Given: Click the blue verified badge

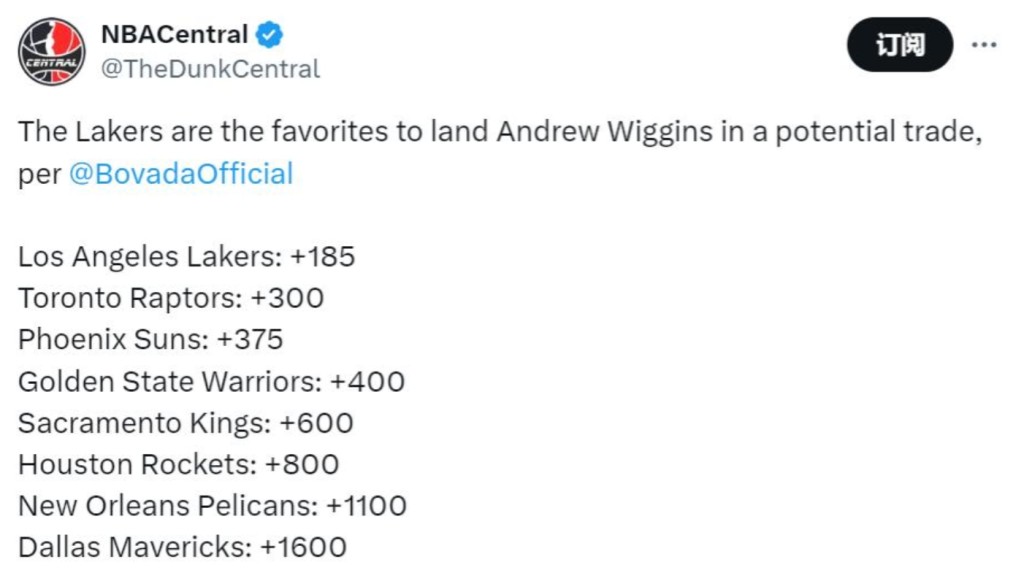Looking at the screenshot, I should (x=269, y=35).
